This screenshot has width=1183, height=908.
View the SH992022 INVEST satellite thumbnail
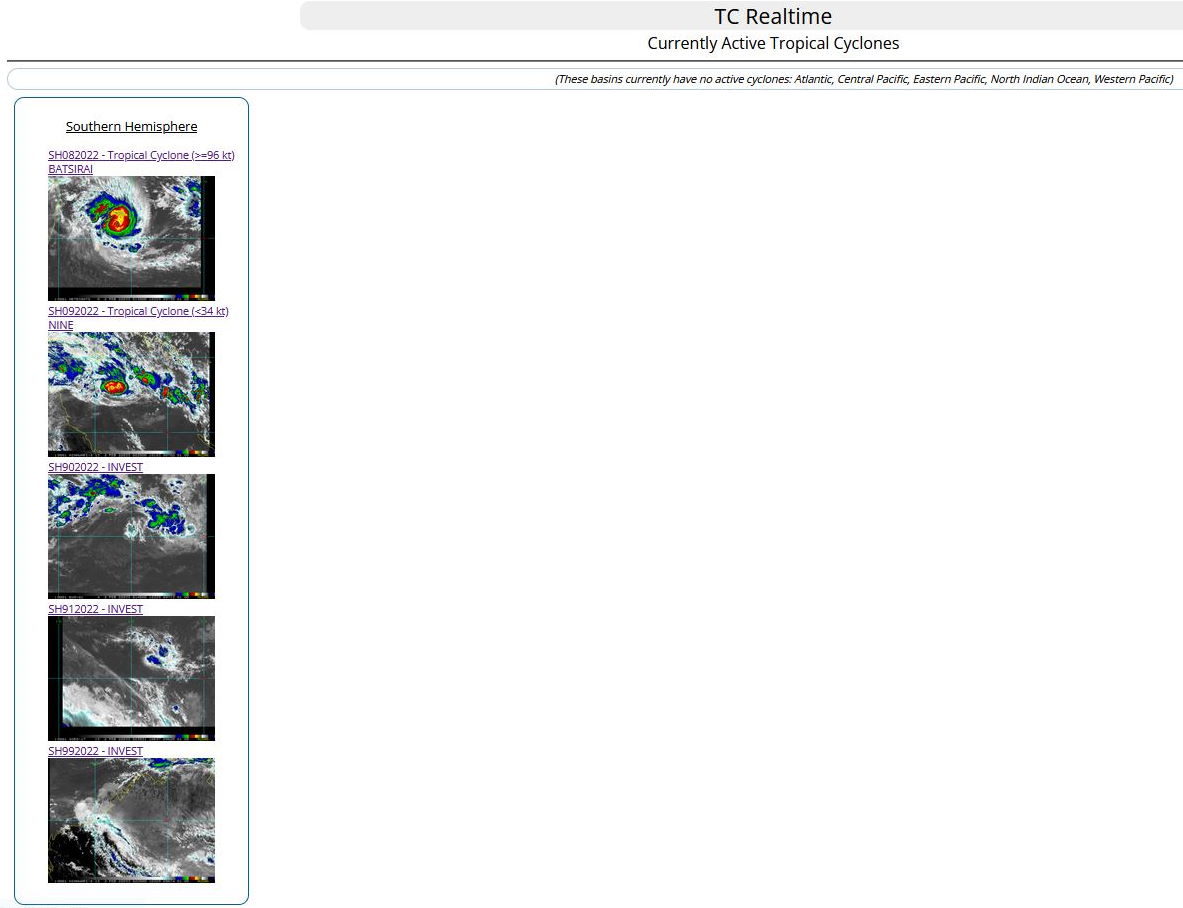[131, 820]
